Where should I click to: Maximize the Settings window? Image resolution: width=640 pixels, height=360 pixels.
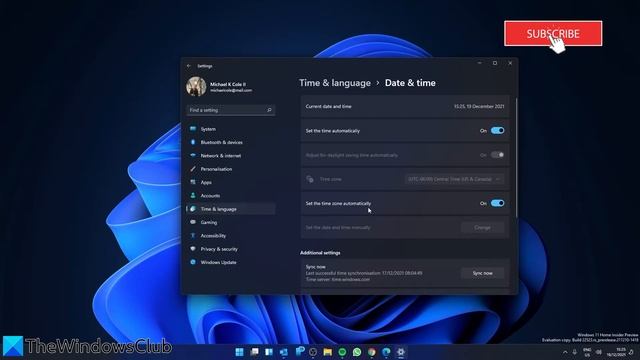[495, 63]
